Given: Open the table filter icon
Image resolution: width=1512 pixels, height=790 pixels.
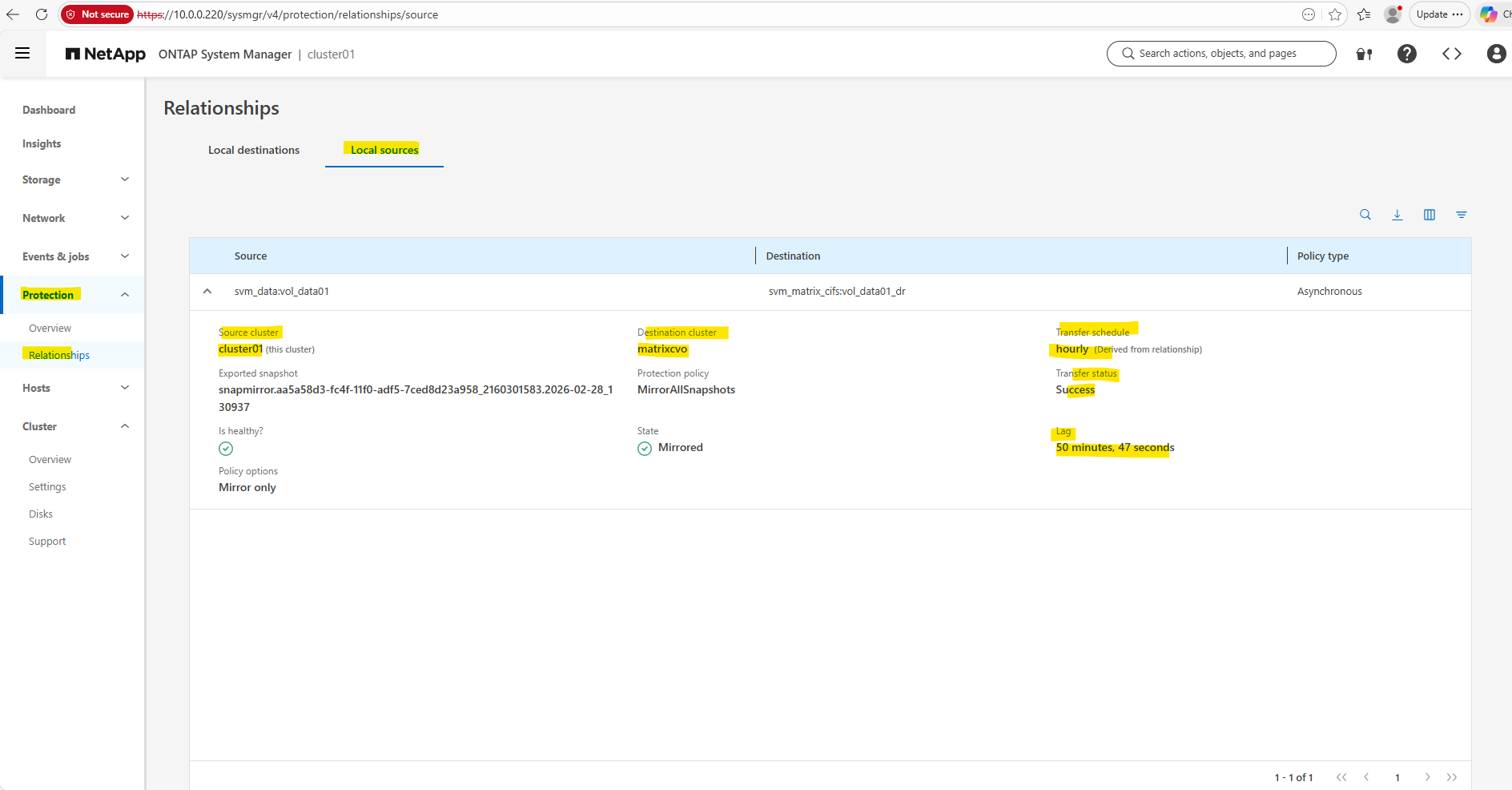Looking at the screenshot, I should click(x=1462, y=215).
